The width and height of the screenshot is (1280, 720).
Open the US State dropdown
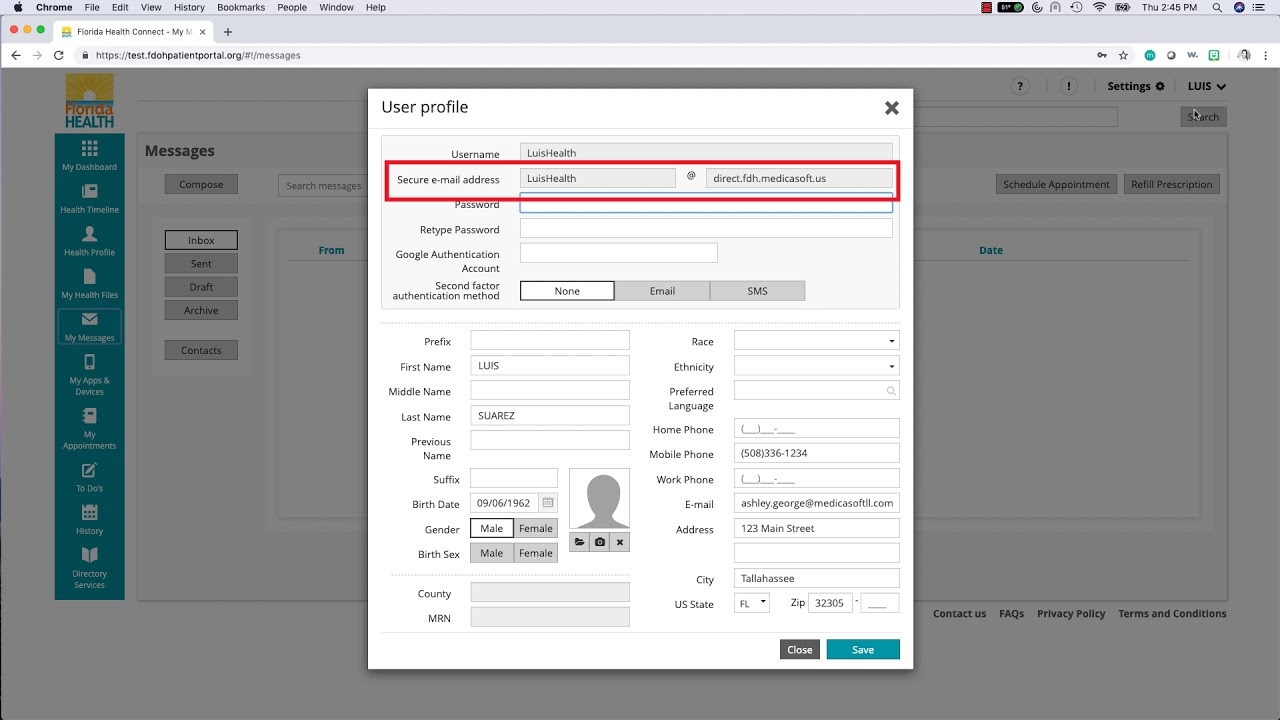click(752, 603)
